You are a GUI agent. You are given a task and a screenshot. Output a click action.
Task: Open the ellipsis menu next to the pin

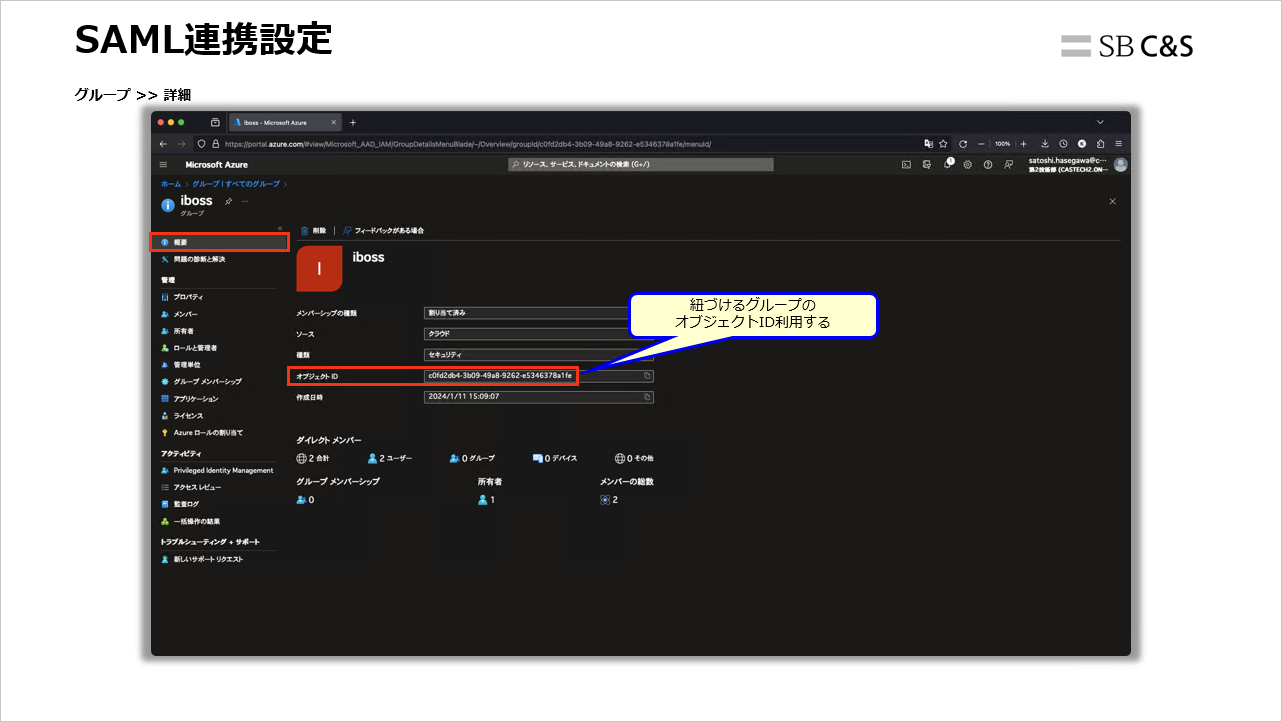pyautogui.click(x=245, y=201)
